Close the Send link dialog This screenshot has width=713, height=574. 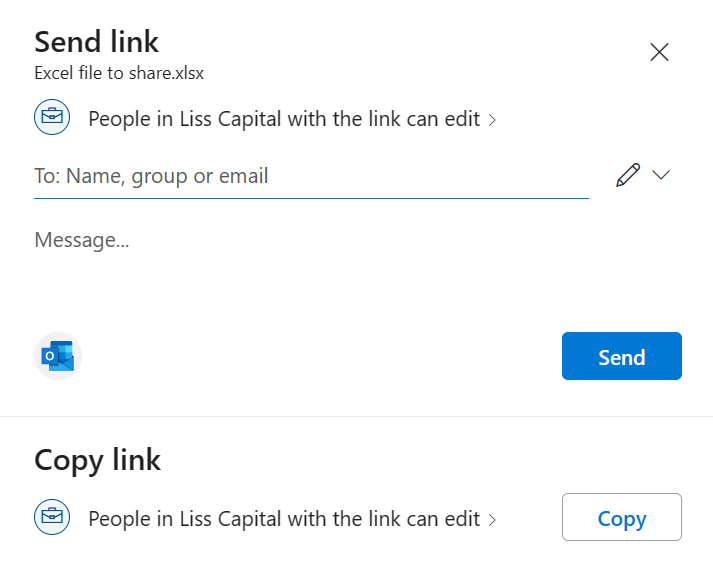(659, 52)
